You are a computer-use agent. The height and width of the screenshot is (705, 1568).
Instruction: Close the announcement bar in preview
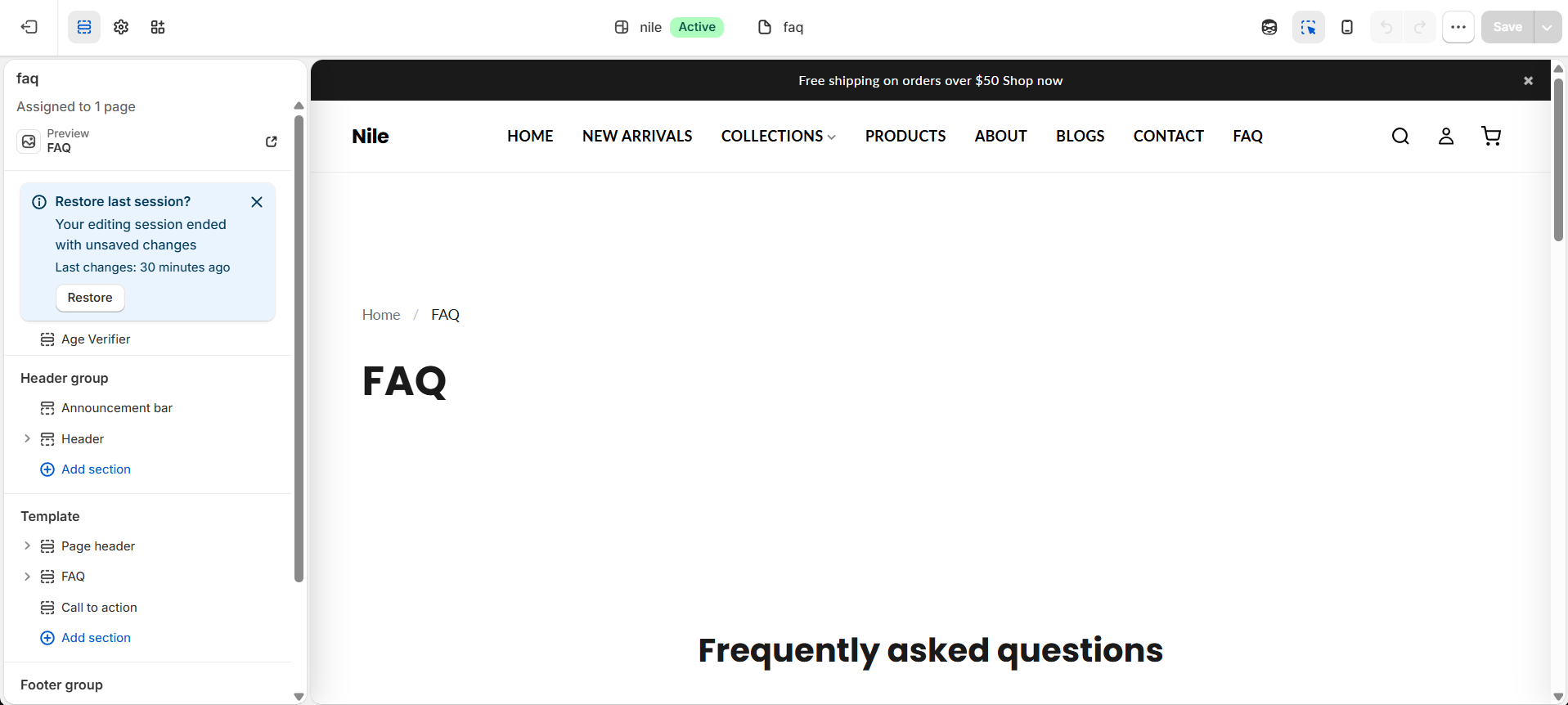coord(1528,80)
